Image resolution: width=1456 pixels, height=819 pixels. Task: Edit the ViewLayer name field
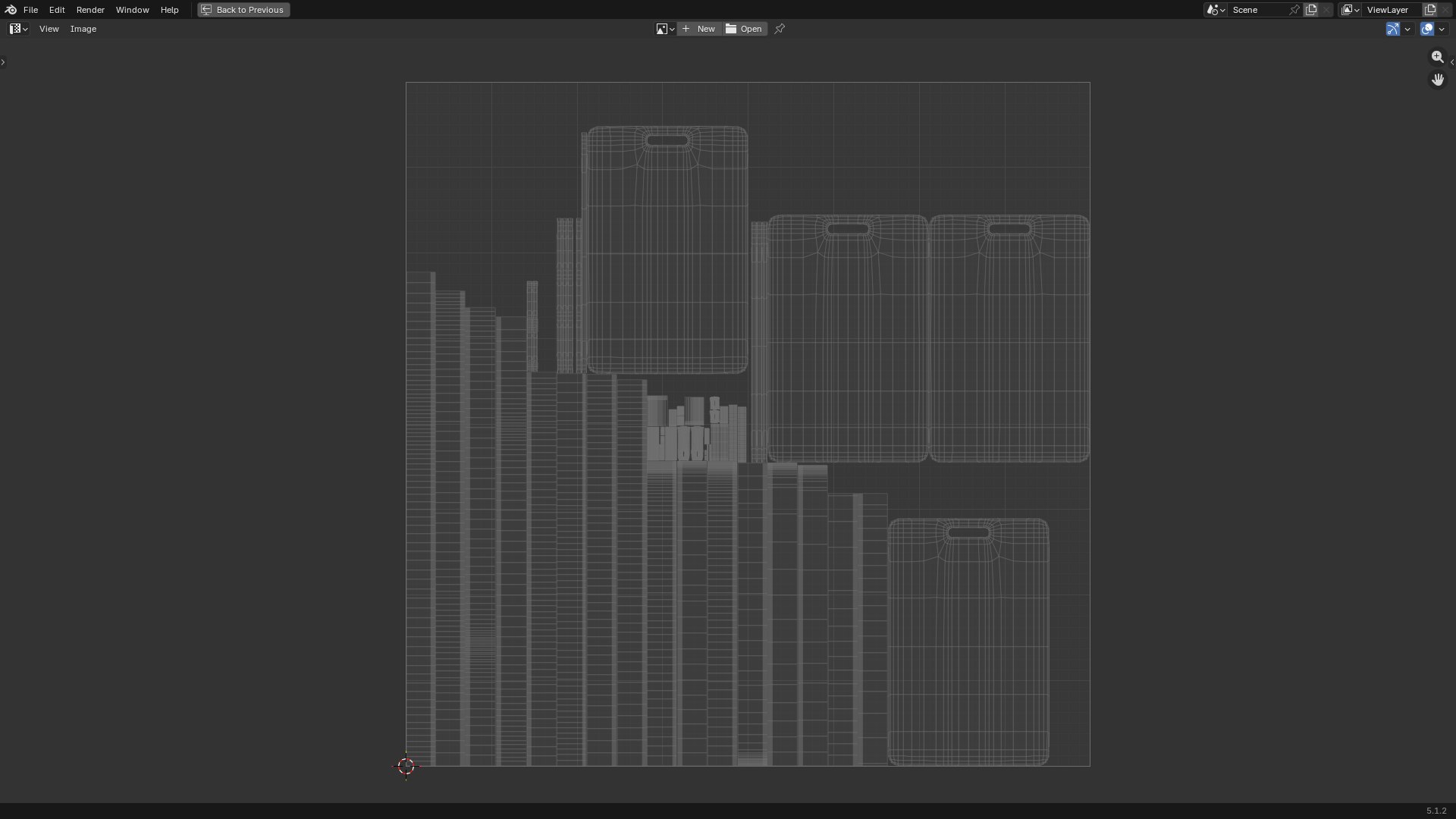tap(1392, 10)
